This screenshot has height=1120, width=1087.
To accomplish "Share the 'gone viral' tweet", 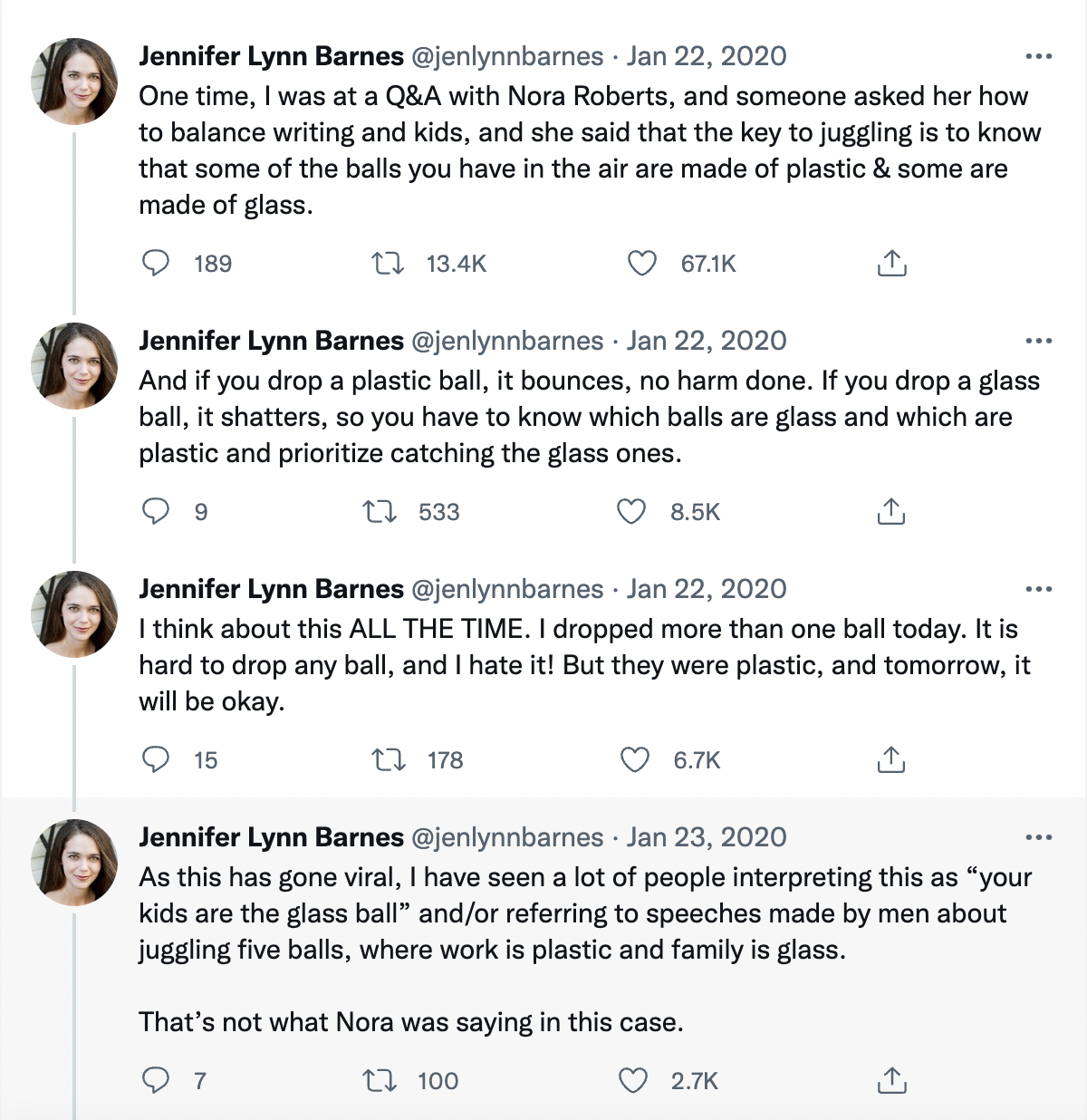I will tap(891, 1080).
